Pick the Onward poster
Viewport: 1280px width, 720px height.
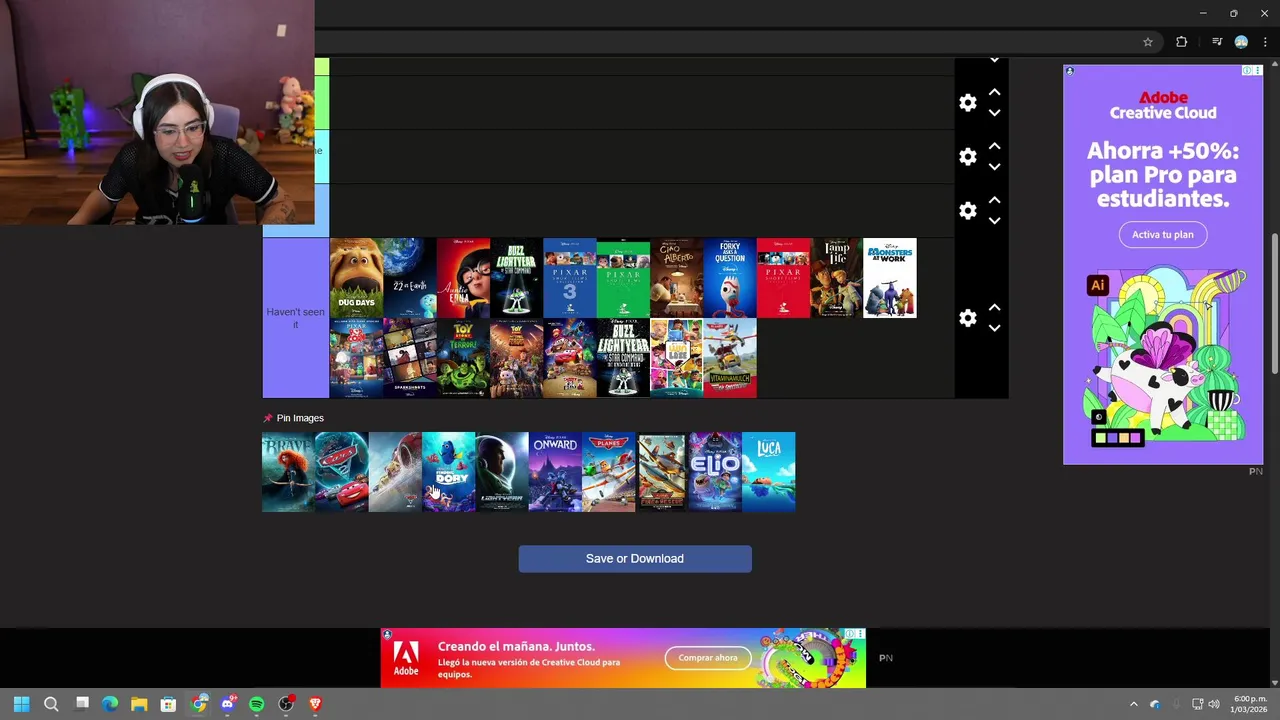(x=555, y=472)
